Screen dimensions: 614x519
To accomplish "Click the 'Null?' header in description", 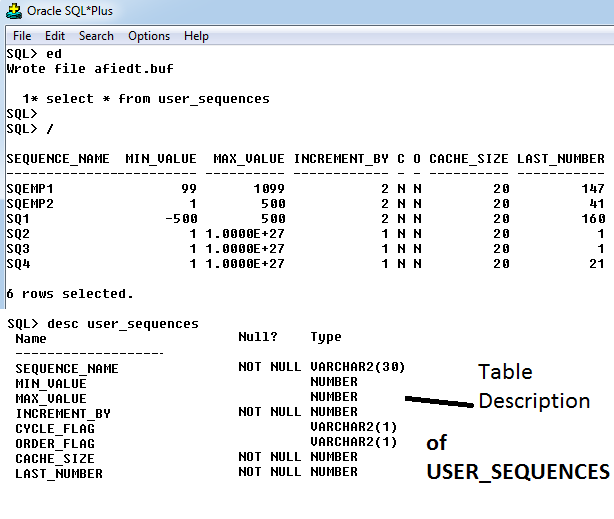I will point(258,336).
